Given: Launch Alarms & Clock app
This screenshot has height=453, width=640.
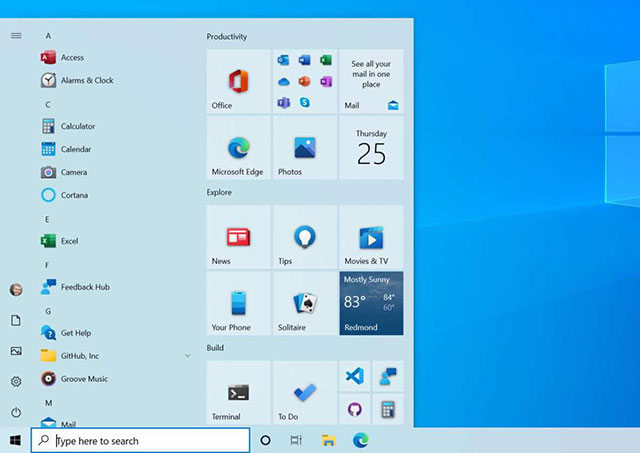Looking at the screenshot, I should [114, 80].
